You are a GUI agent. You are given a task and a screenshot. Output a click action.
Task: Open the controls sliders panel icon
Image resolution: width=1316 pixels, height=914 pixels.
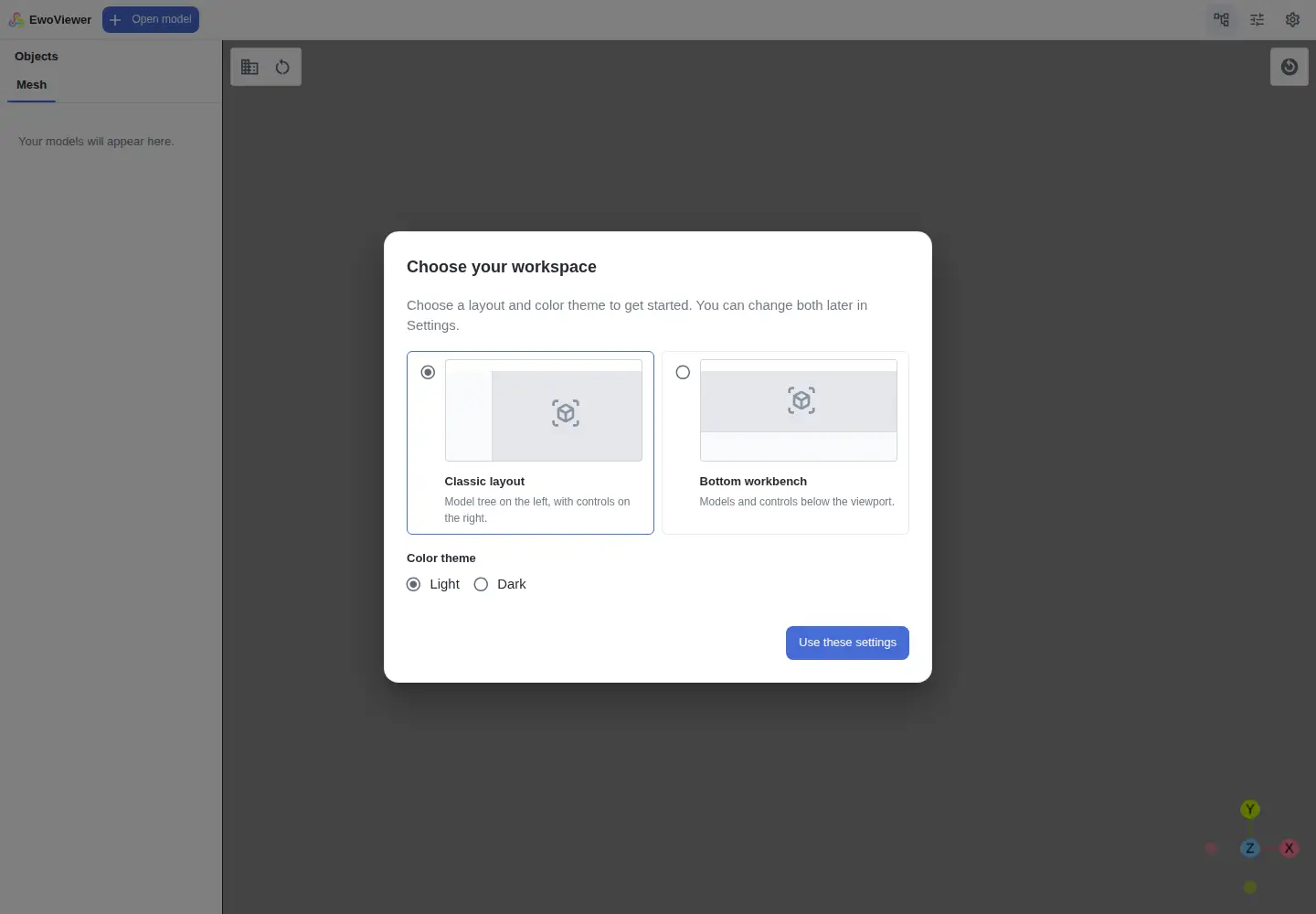click(1258, 19)
